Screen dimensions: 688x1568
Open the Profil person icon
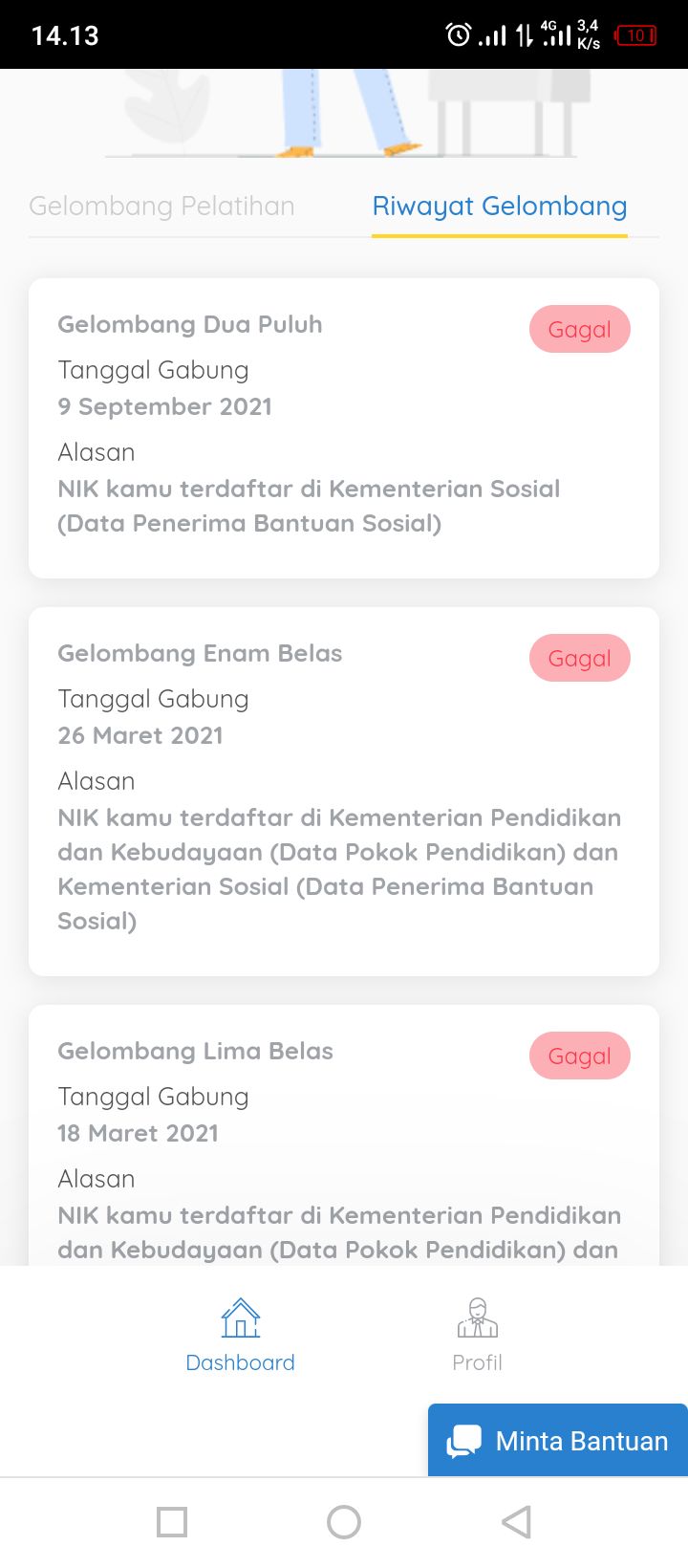[478, 1318]
